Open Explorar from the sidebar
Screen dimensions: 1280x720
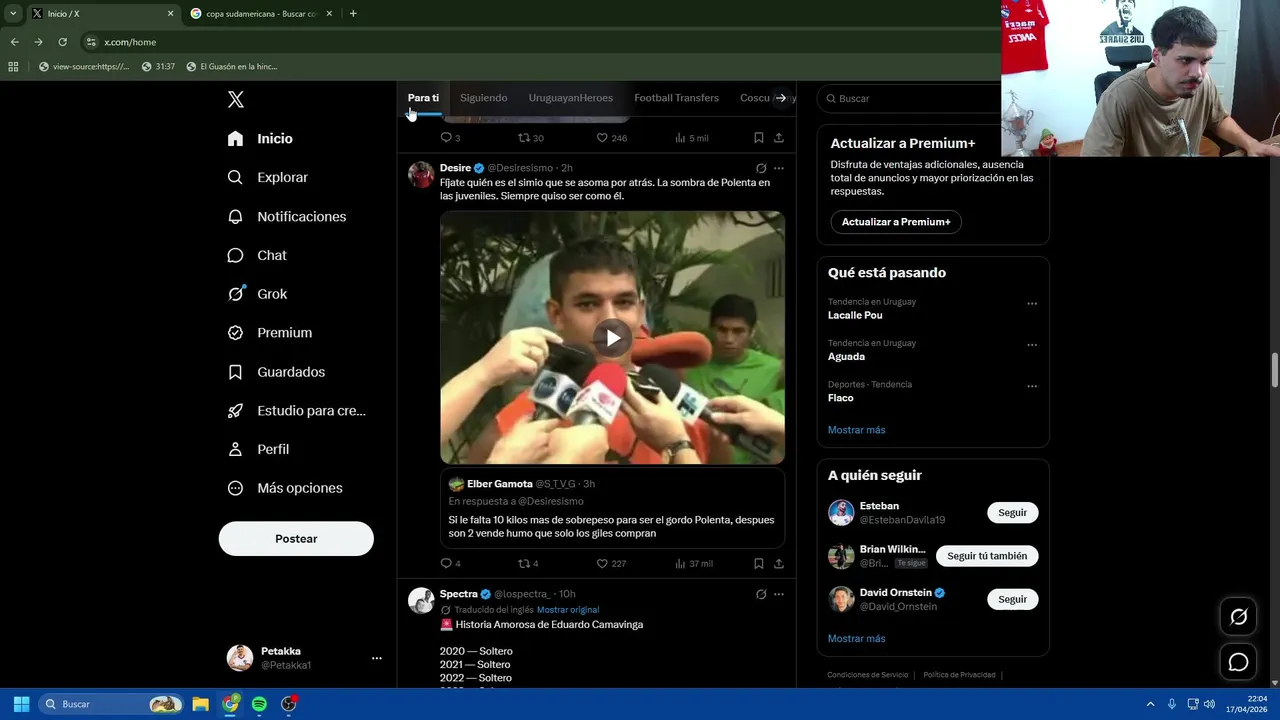tap(267, 177)
